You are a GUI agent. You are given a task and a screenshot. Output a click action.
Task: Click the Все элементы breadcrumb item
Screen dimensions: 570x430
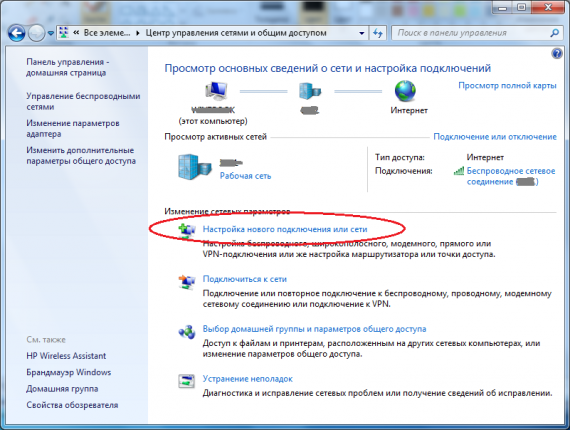[107, 33]
